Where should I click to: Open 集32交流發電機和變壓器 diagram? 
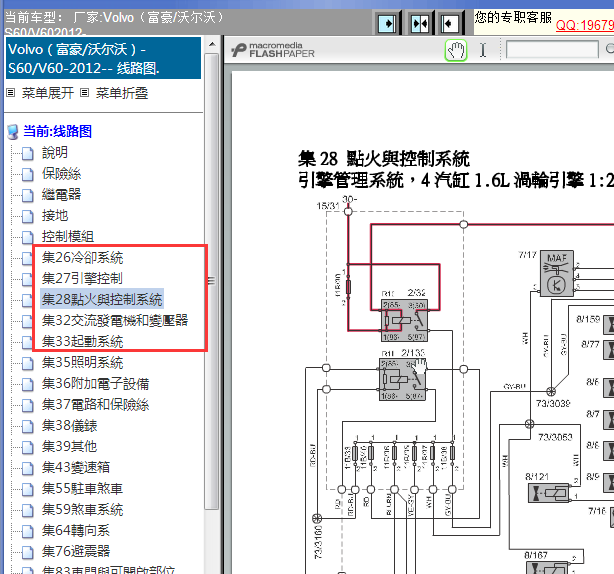click(115, 321)
